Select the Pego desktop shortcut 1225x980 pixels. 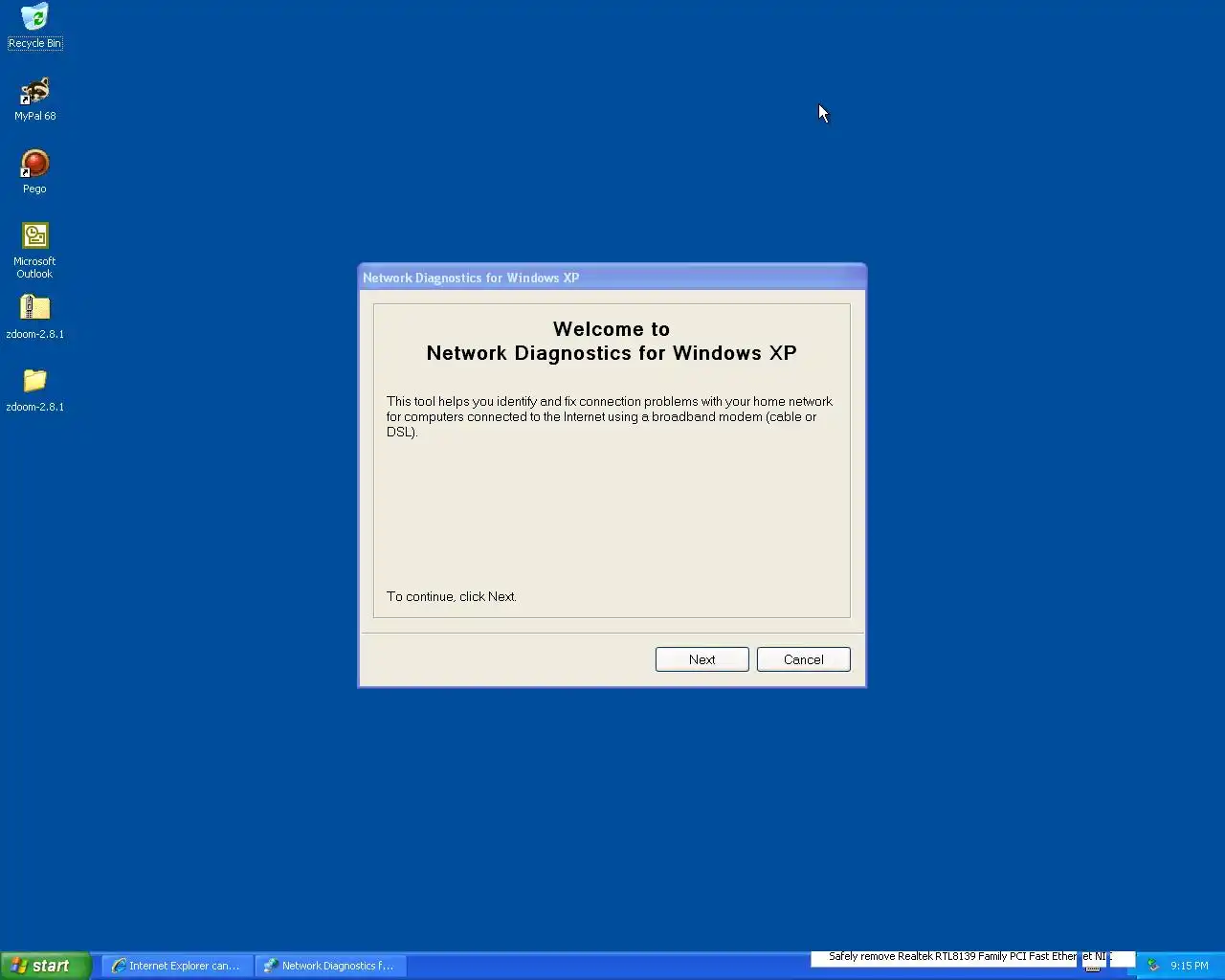click(34, 172)
